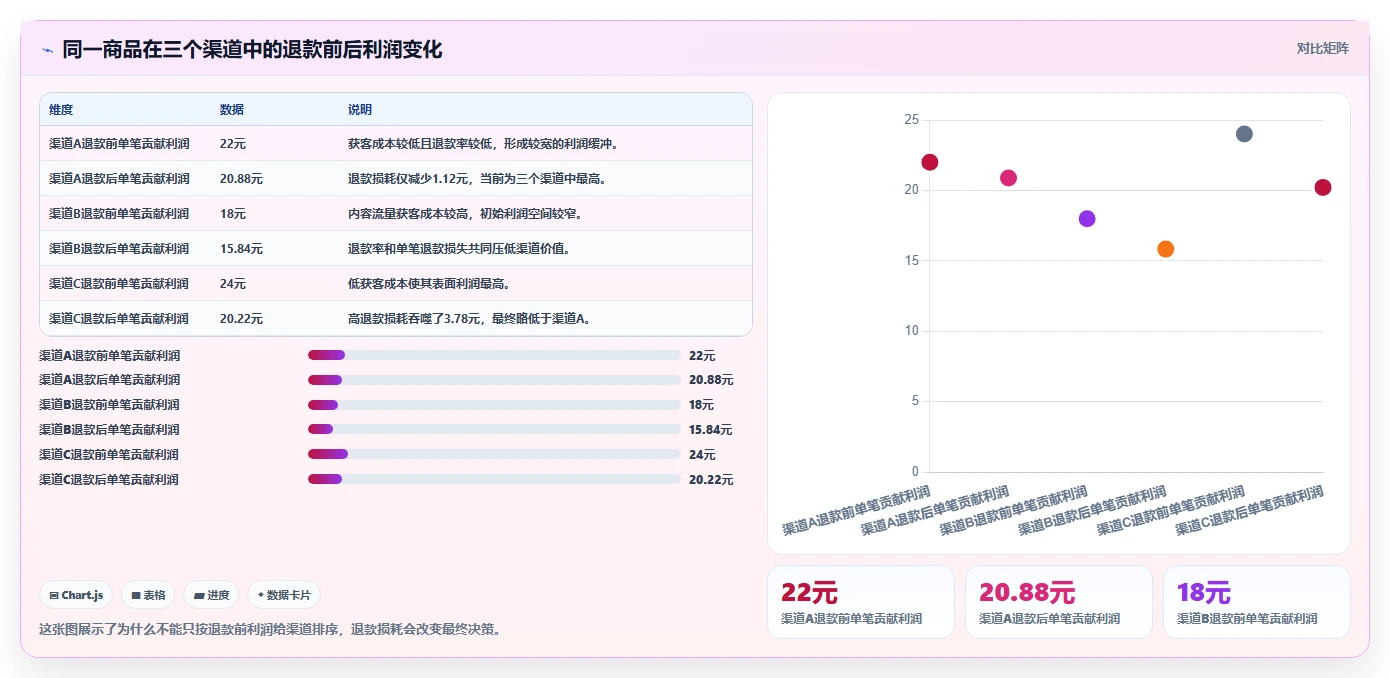The image size is (1390, 678).
Task: Click table row 渠道C退款后单笔贡献利润
Action: [x=396, y=319]
